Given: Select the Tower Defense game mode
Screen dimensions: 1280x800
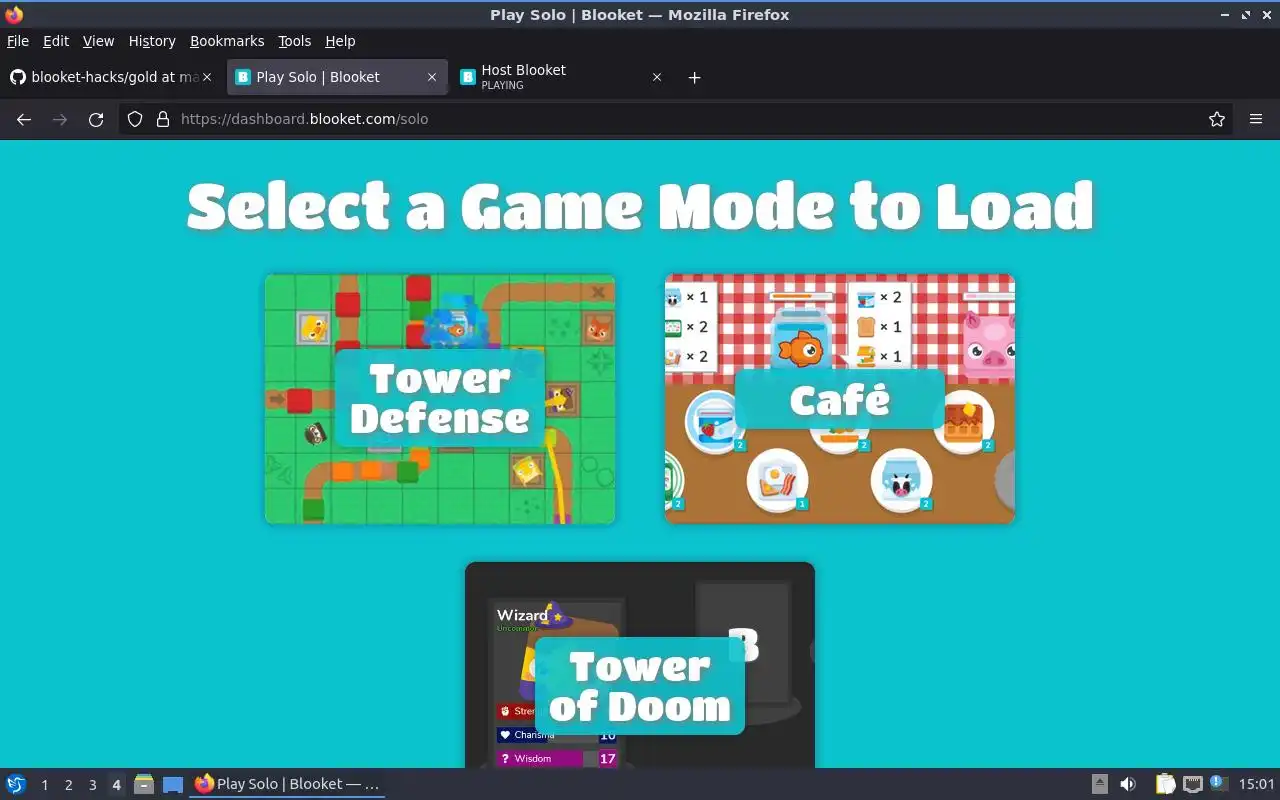Looking at the screenshot, I should 440,399.
